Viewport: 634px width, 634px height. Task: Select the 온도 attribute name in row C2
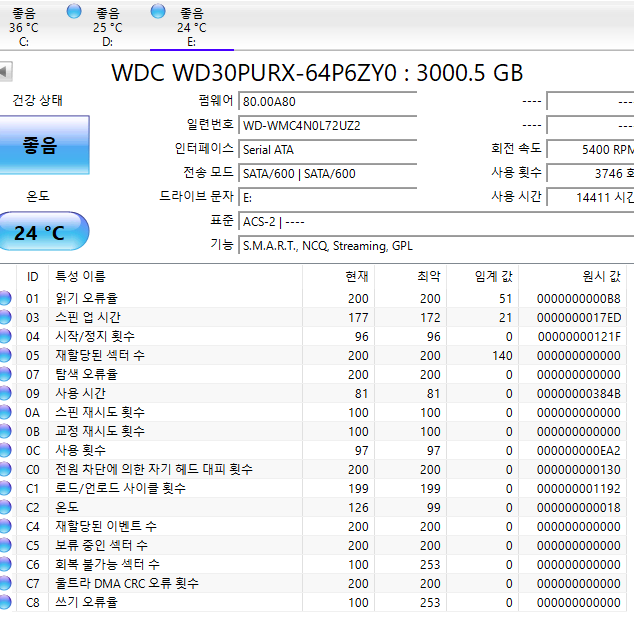pyautogui.click(x=67, y=507)
